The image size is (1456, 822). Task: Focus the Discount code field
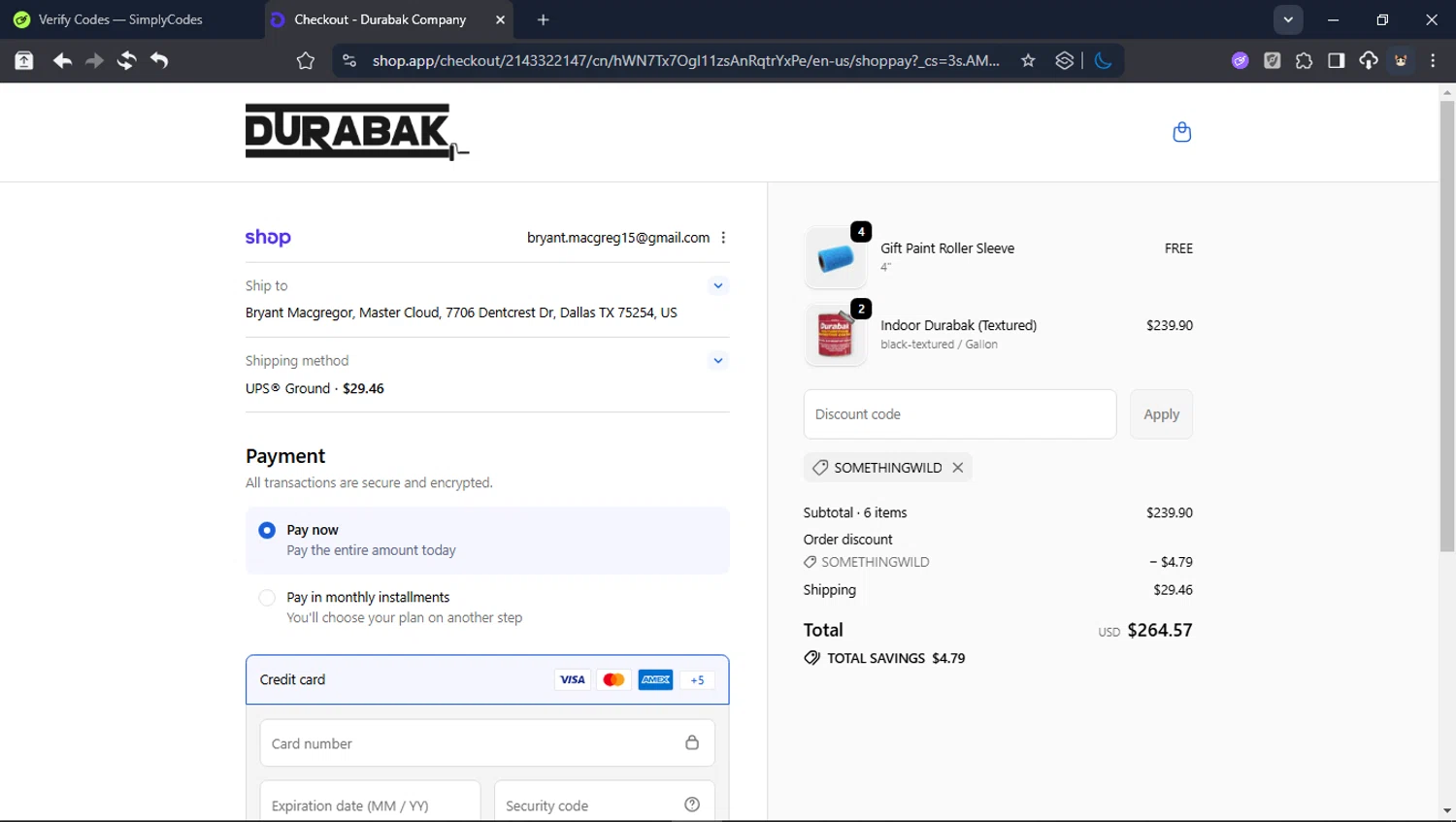click(x=960, y=414)
